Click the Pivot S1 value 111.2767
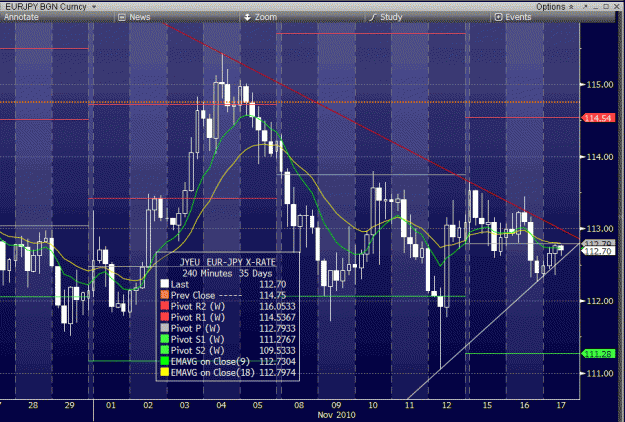This screenshot has width=625, height=422. [x=277, y=340]
